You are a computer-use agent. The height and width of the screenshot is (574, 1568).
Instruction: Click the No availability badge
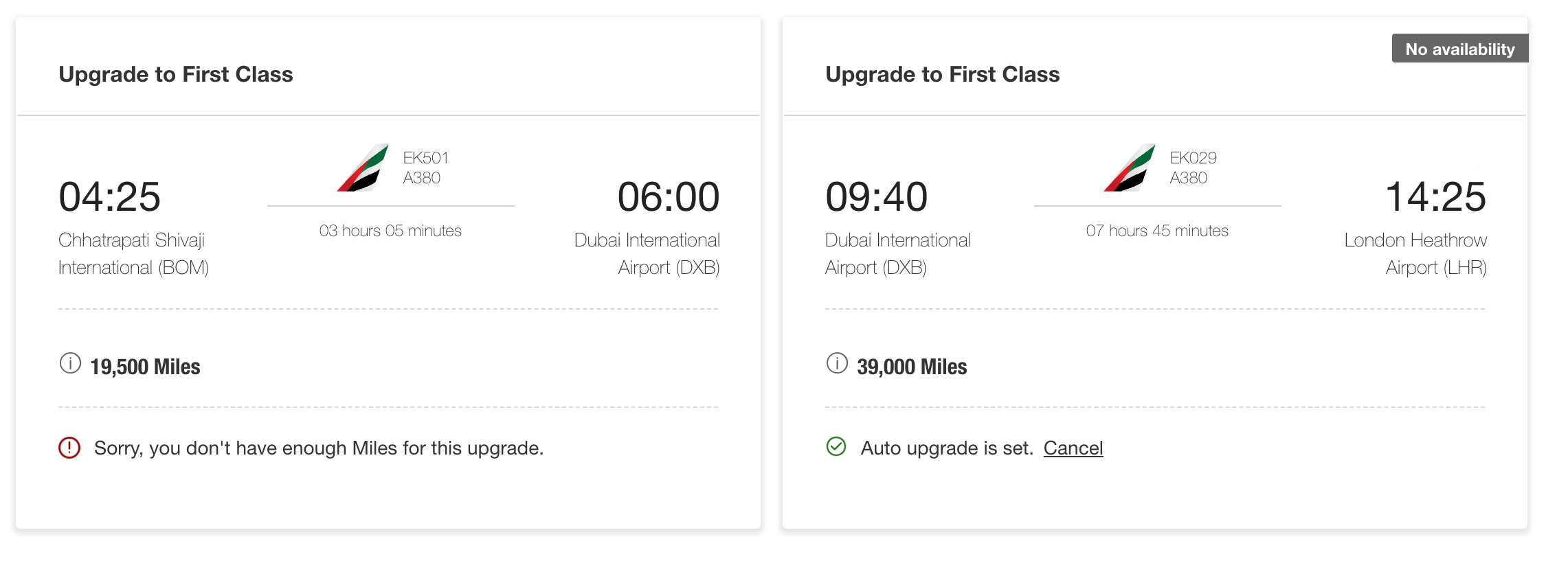coord(1459,49)
